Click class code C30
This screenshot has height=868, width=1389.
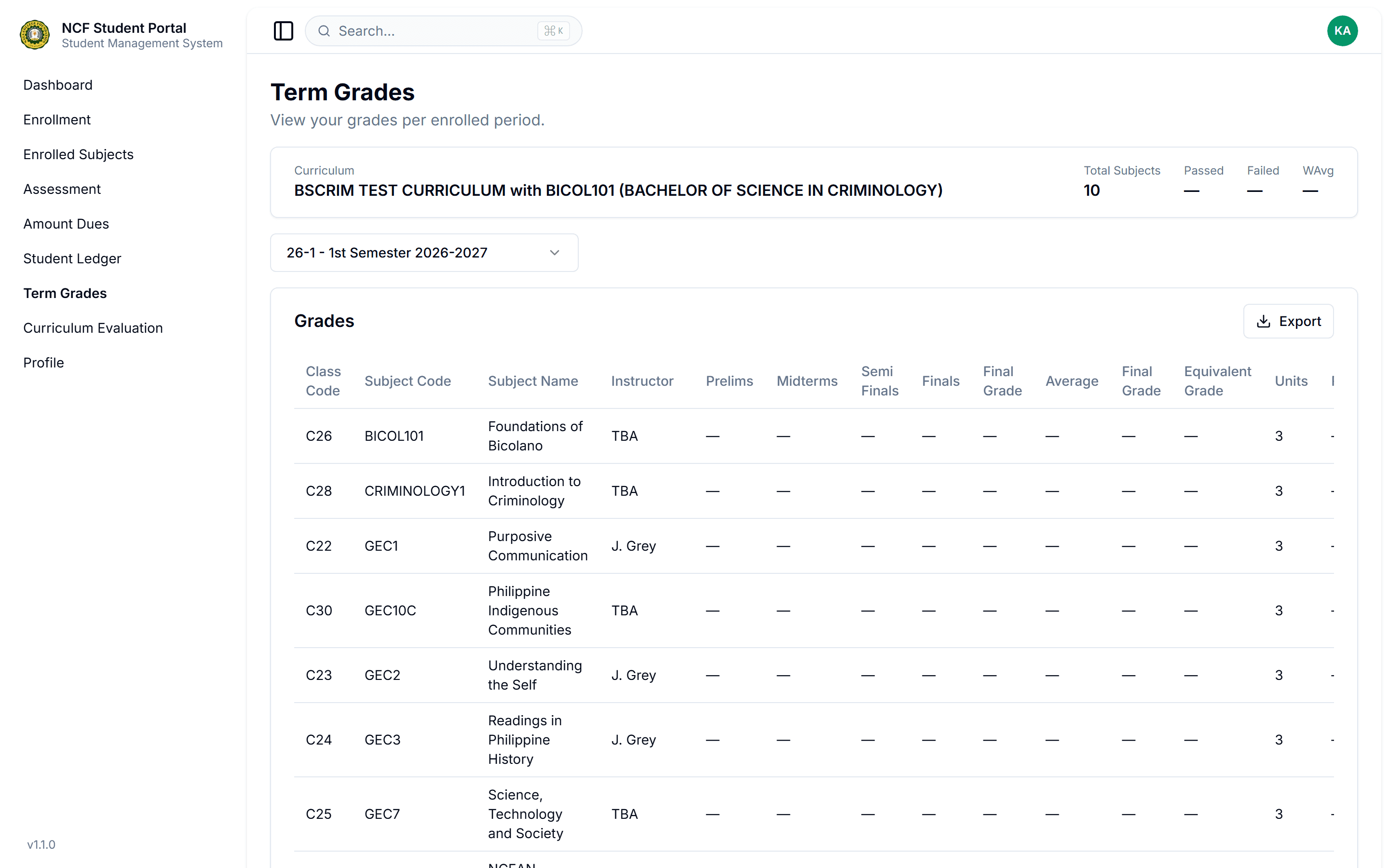coord(318,611)
